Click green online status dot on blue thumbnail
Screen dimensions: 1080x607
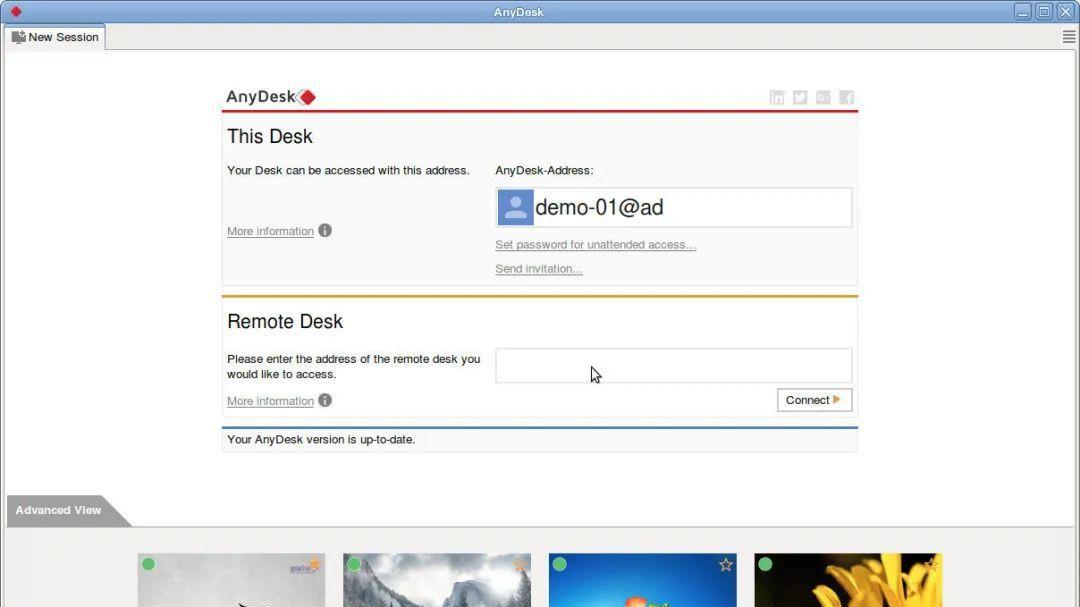point(559,564)
